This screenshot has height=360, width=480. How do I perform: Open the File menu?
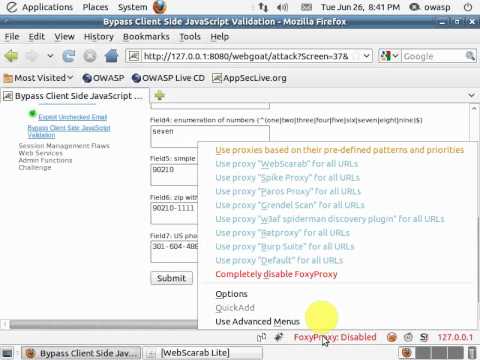tap(12, 37)
